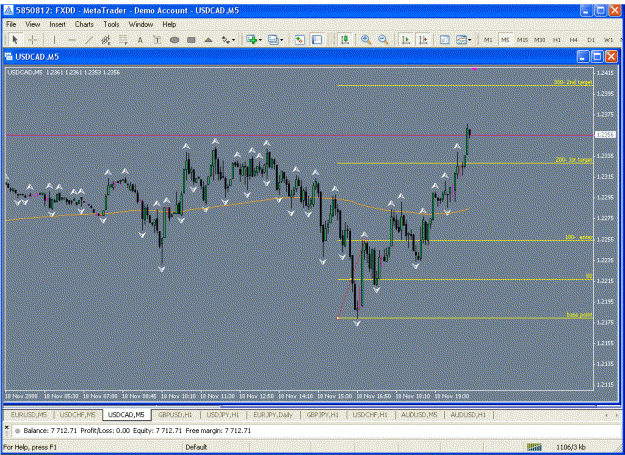
Task: Add a text label tool
Action: coord(157,39)
